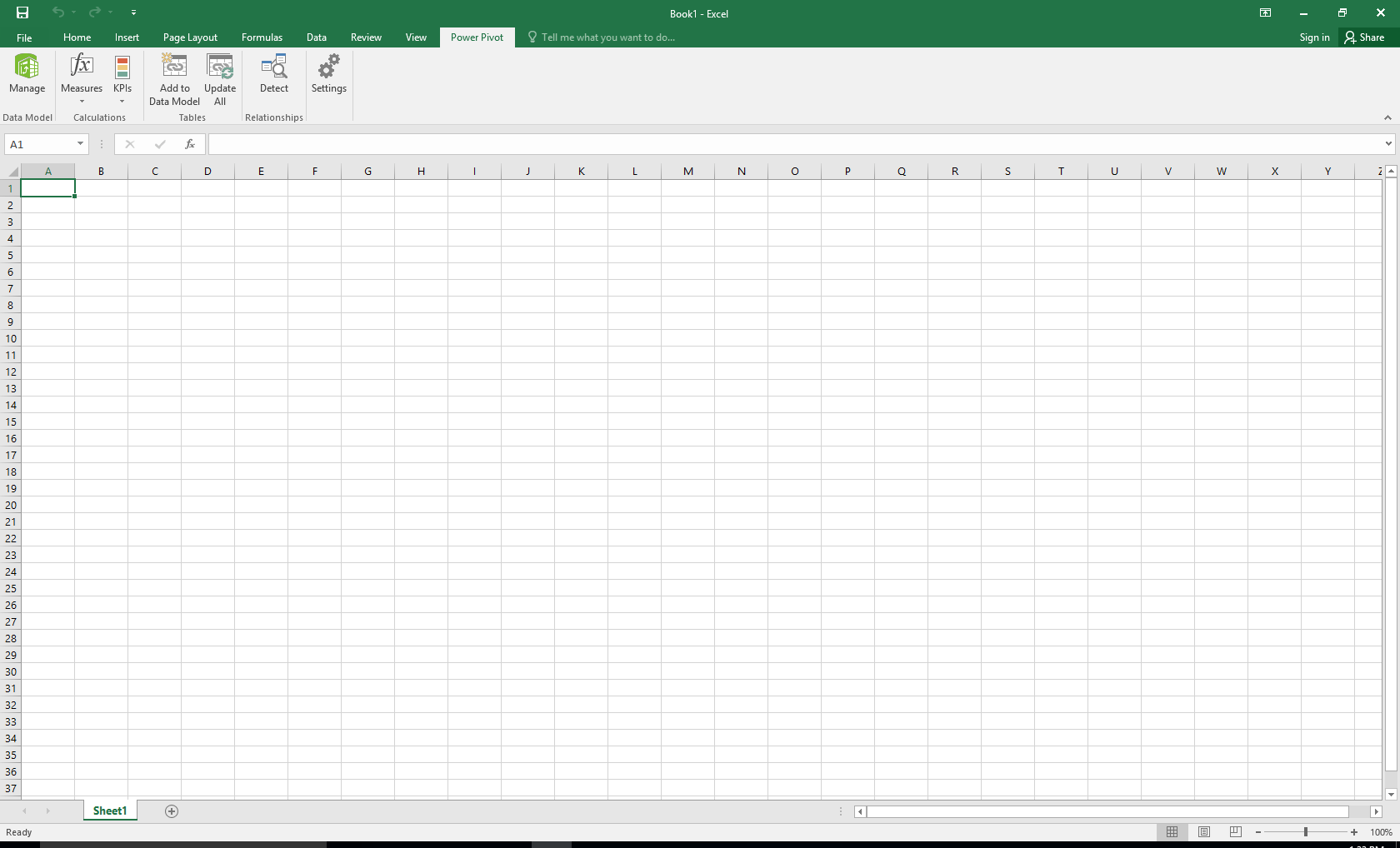
Task: Switch to Page Break Preview view
Action: pyautogui.click(x=1236, y=831)
